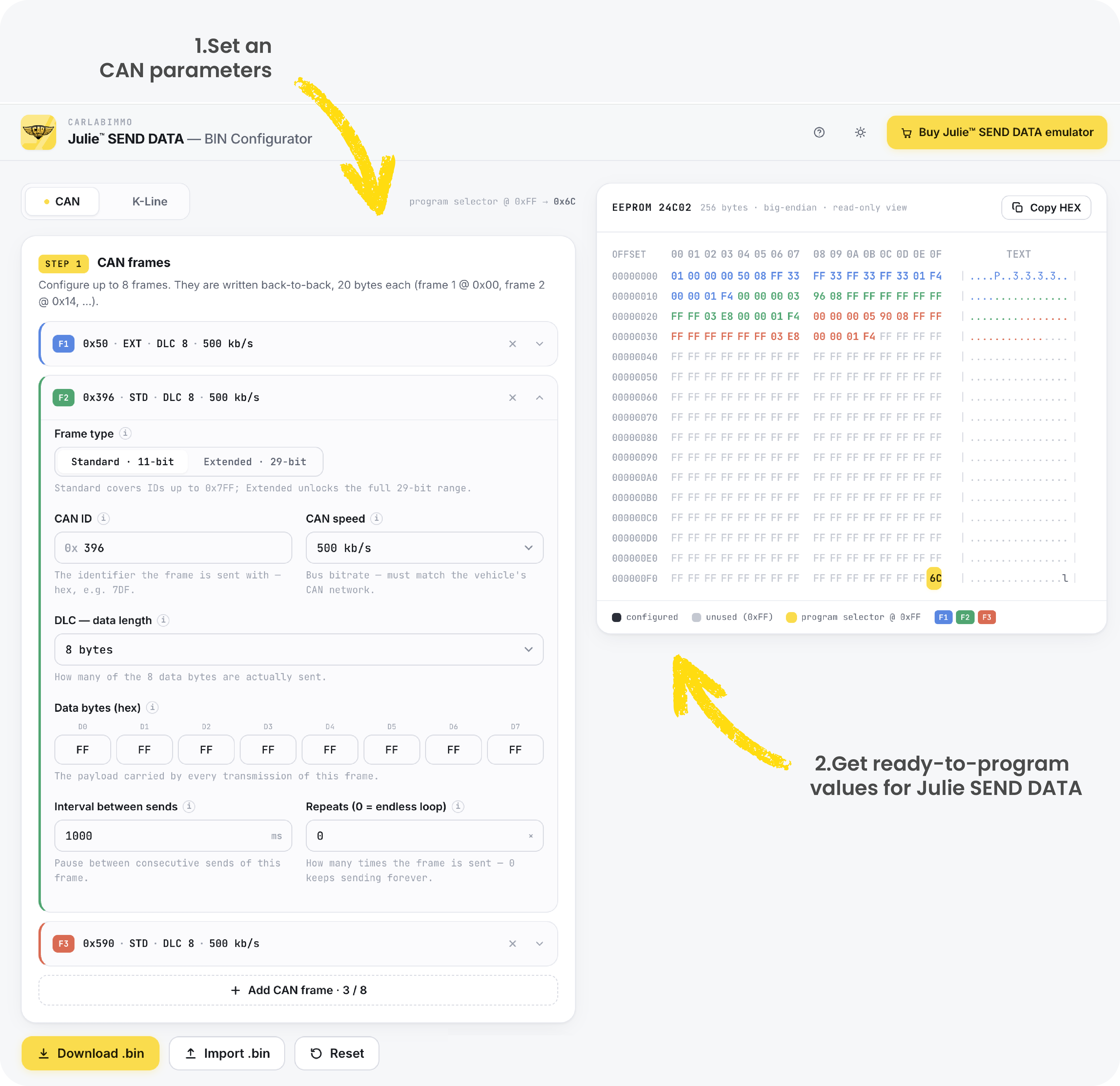
Task: Remove frame F1 with its X icon
Action: (x=513, y=344)
